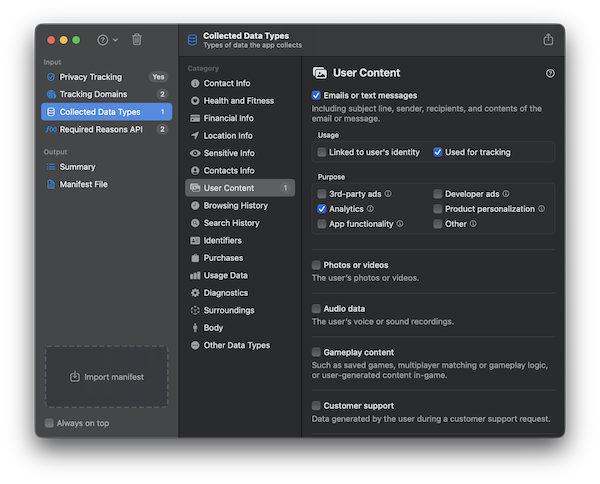Toggle the Always on top checkbox
The height and width of the screenshot is (484, 600).
point(50,423)
